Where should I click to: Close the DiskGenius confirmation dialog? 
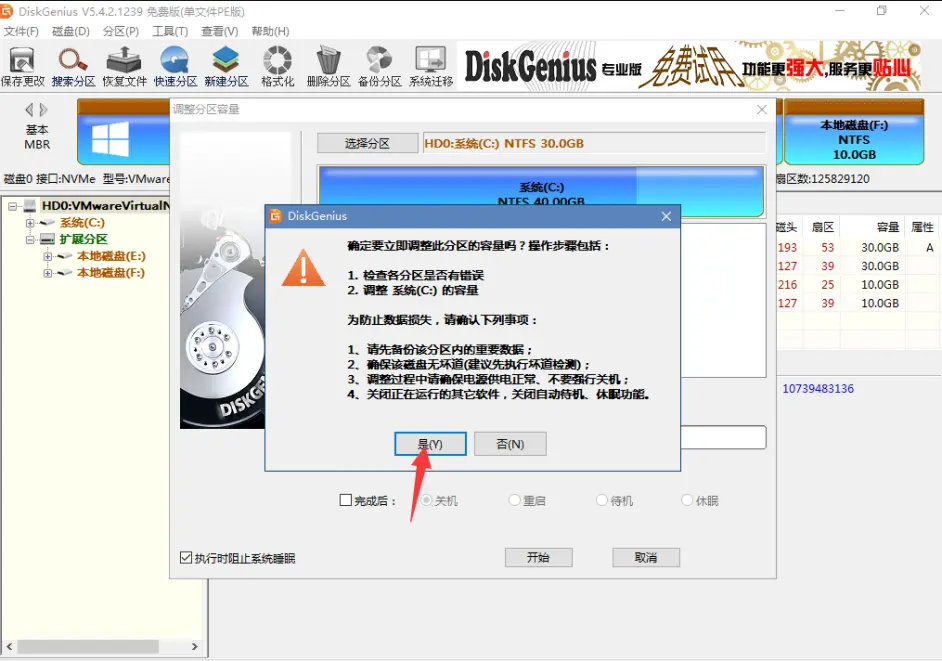click(x=666, y=216)
